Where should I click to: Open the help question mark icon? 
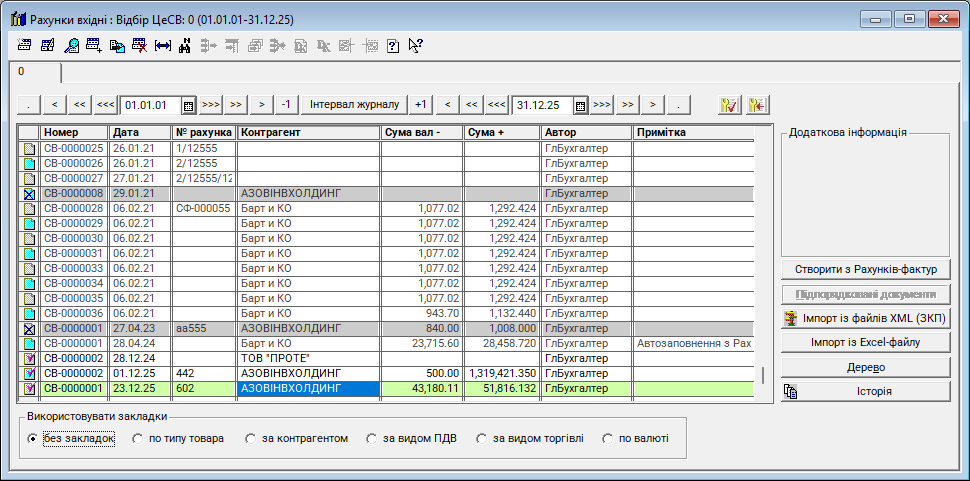[392, 45]
